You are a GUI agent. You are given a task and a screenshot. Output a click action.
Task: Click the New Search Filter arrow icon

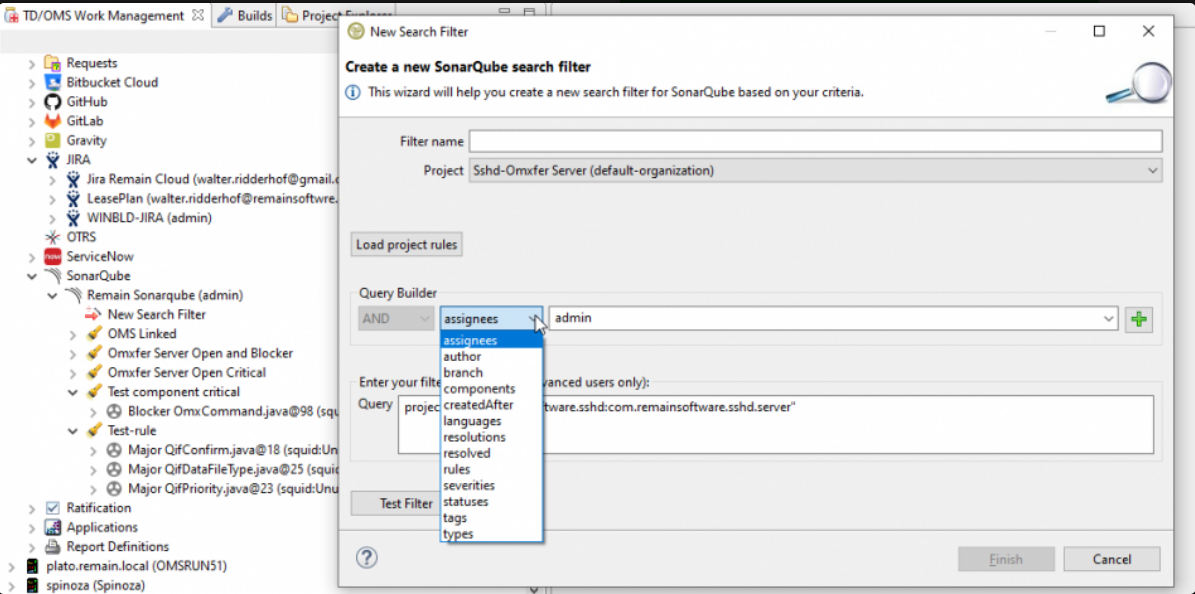(x=93, y=314)
